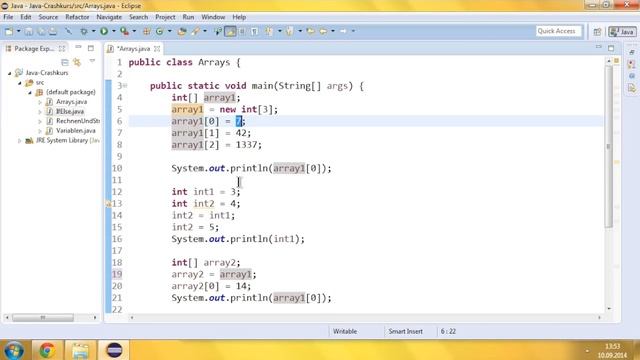Viewport: 640px width, 360px height.
Task: Click Collapse All in Package Explorer
Action: (x=64, y=62)
